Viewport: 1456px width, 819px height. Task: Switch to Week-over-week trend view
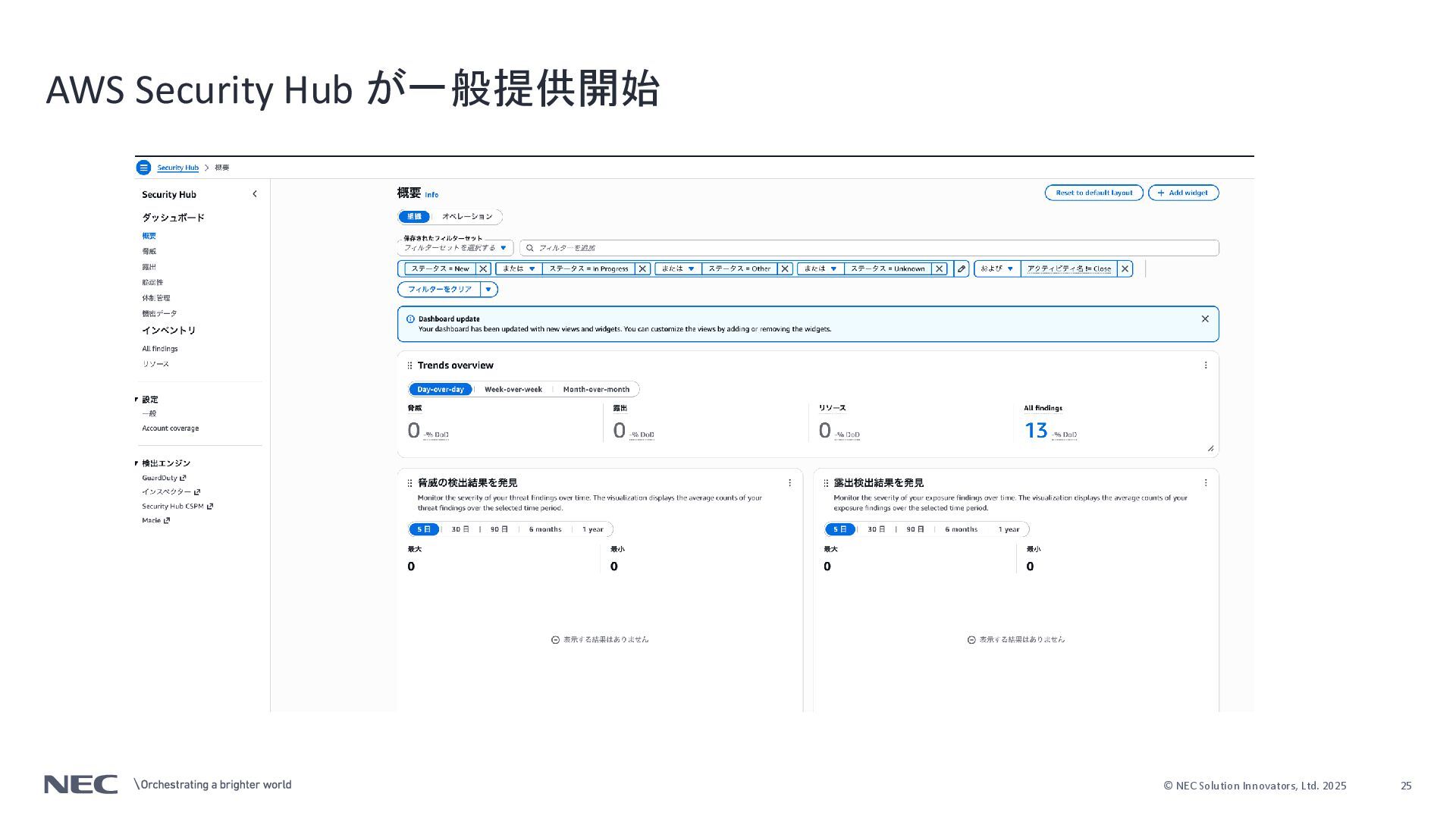pos(513,390)
